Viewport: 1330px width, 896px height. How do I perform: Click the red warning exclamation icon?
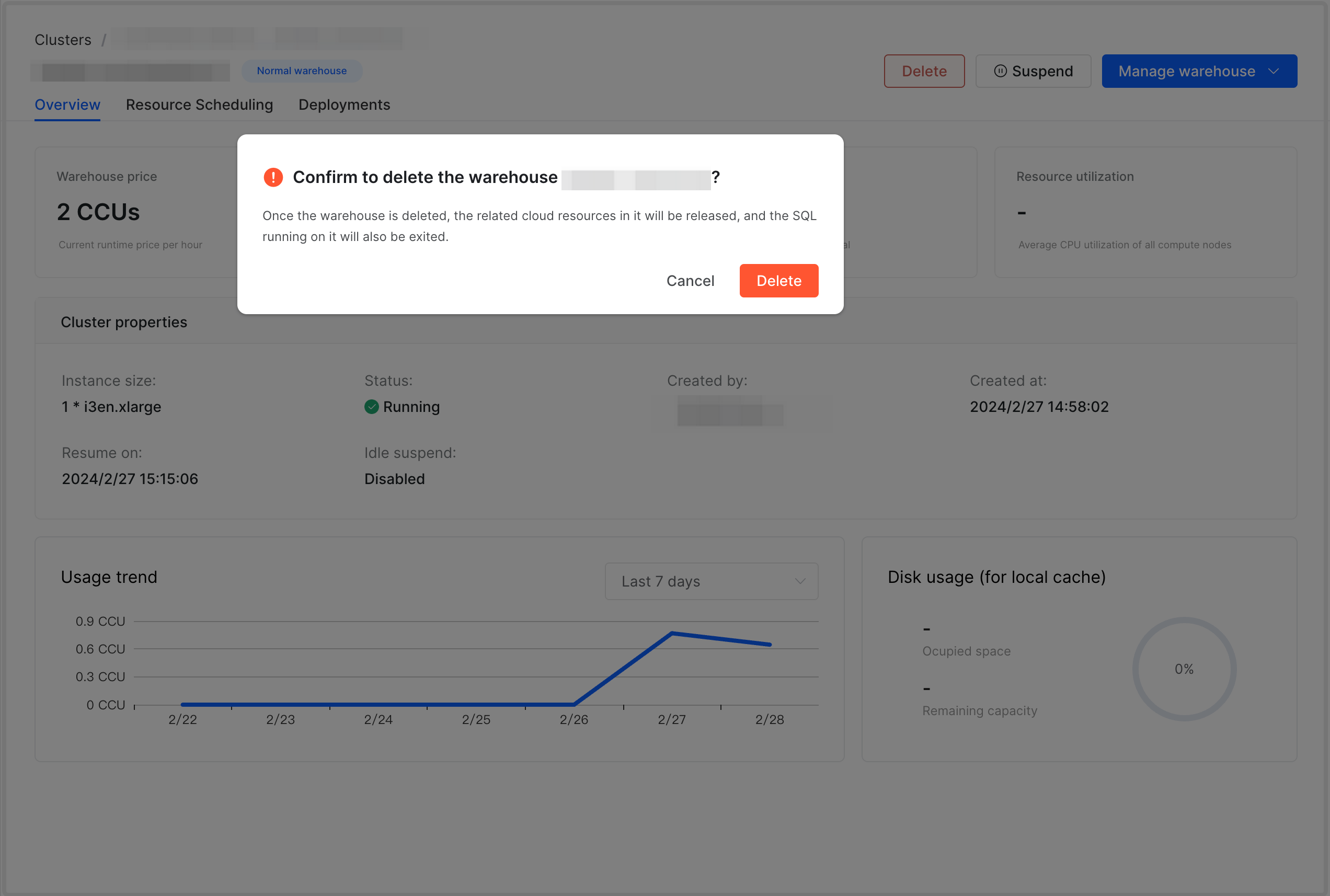click(x=273, y=177)
